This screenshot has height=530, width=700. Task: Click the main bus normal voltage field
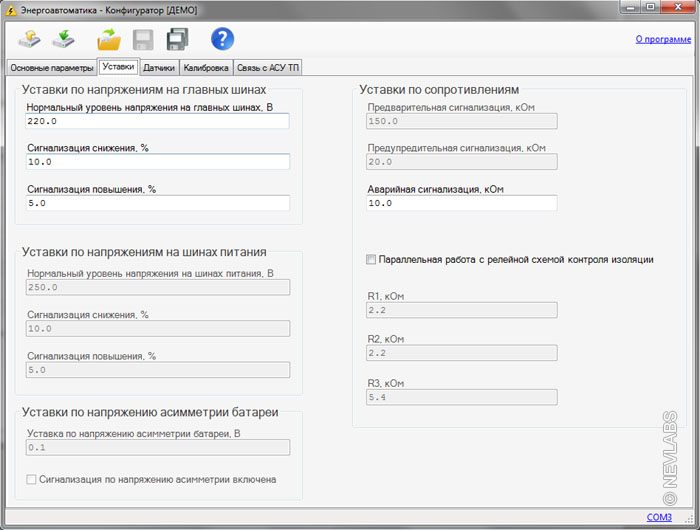coord(158,121)
